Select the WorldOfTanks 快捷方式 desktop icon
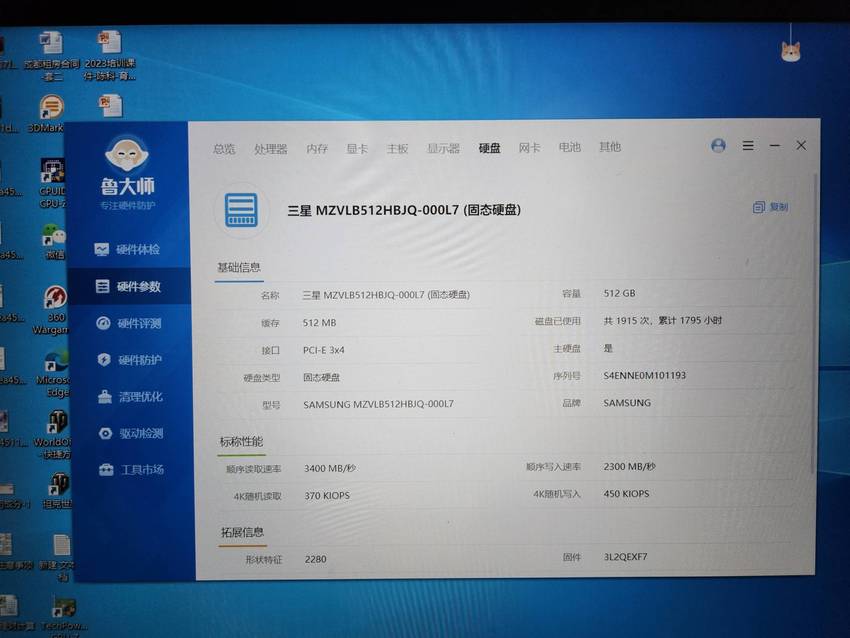The image size is (850, 638). 54,435
